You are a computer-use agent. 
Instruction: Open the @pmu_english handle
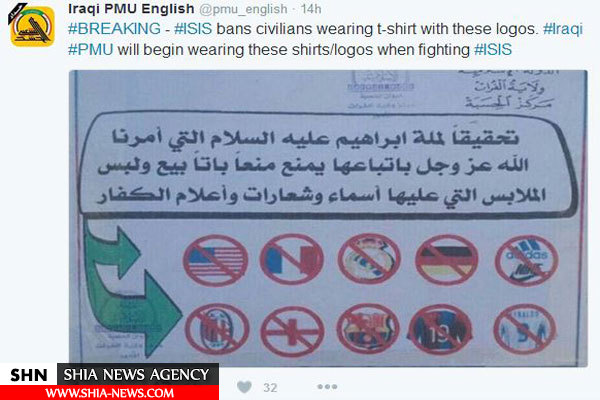pos(243,9)
